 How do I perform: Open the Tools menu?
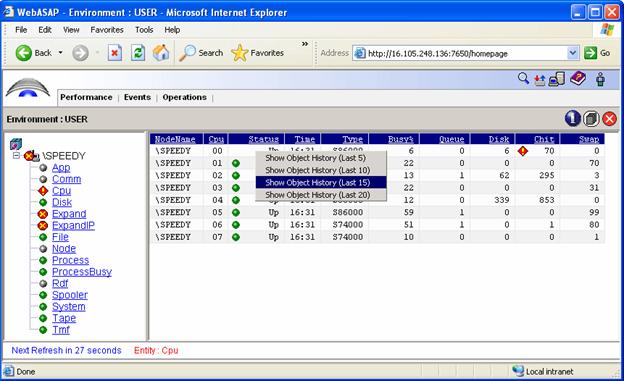click(x=144, y=30)
